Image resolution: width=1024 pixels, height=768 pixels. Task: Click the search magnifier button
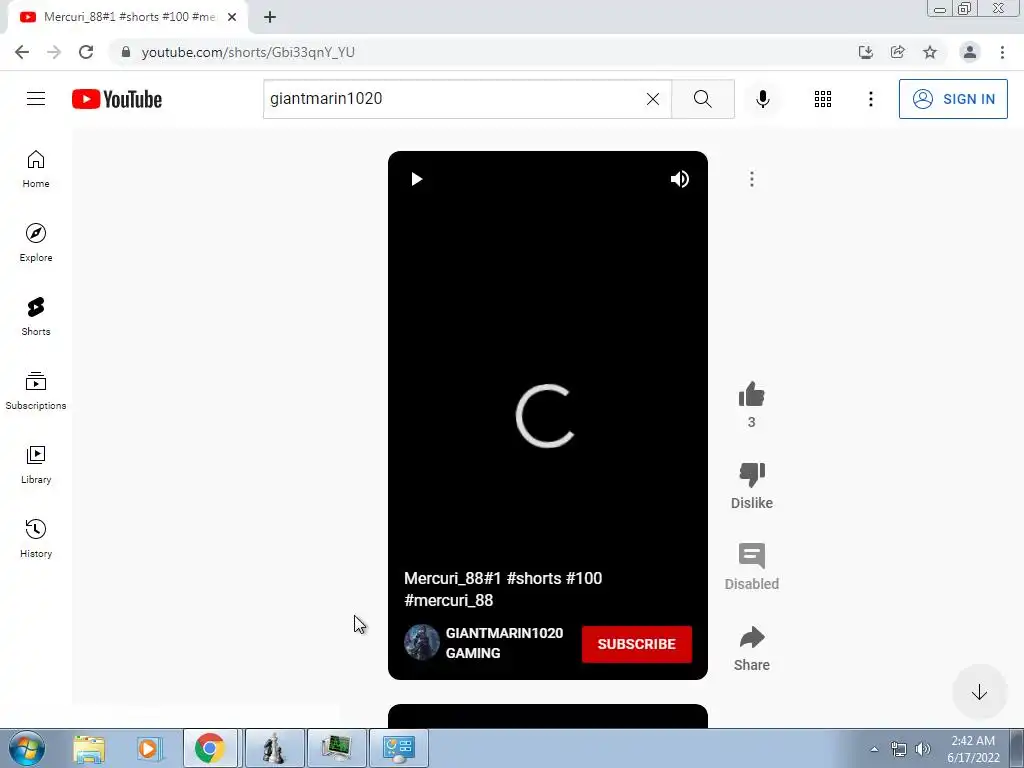703,99
